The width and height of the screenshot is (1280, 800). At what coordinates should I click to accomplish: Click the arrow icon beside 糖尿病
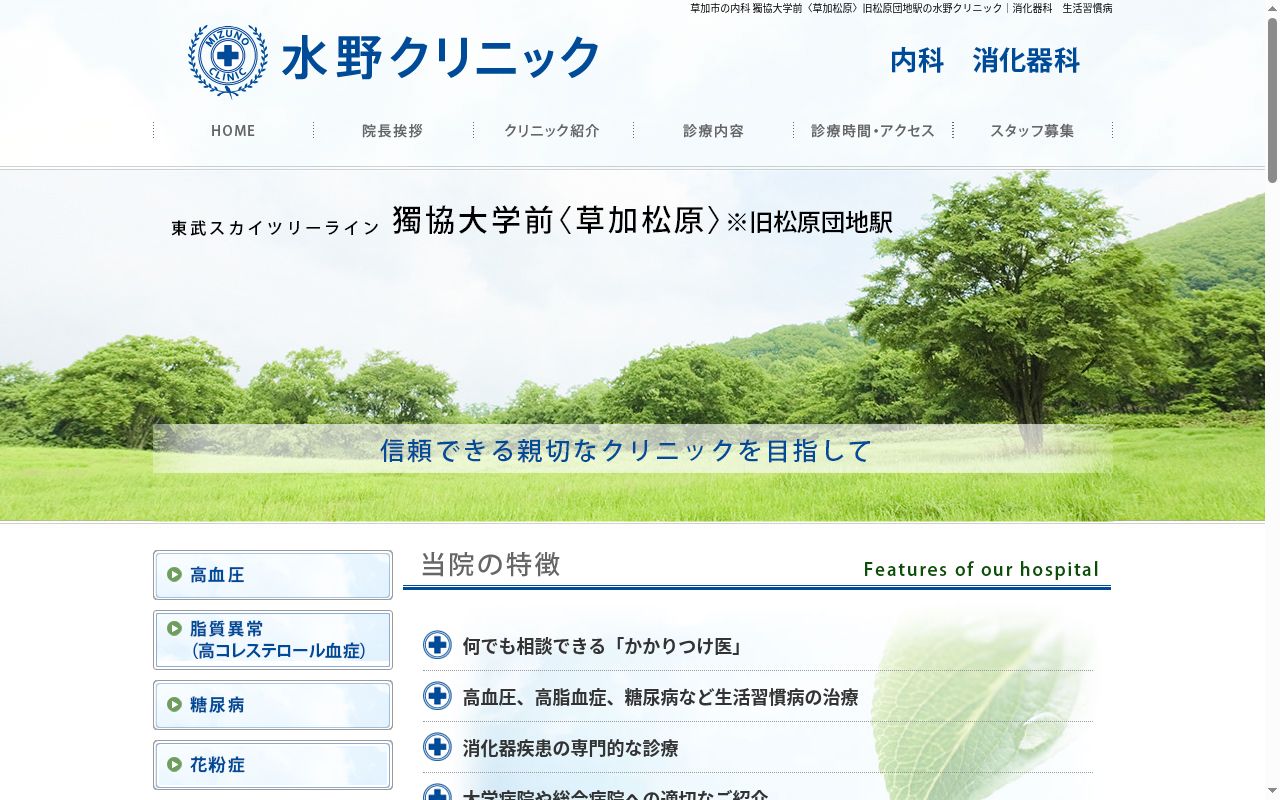[x=175, y=705]
